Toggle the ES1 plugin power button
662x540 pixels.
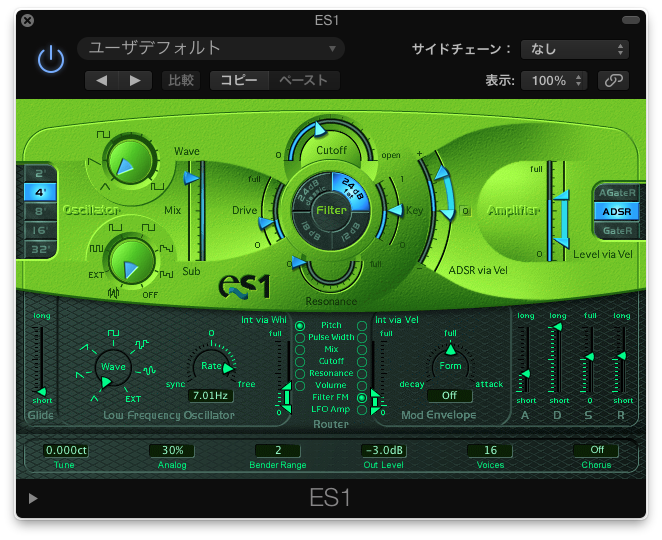pyautogui.click(x=51, y=60)
